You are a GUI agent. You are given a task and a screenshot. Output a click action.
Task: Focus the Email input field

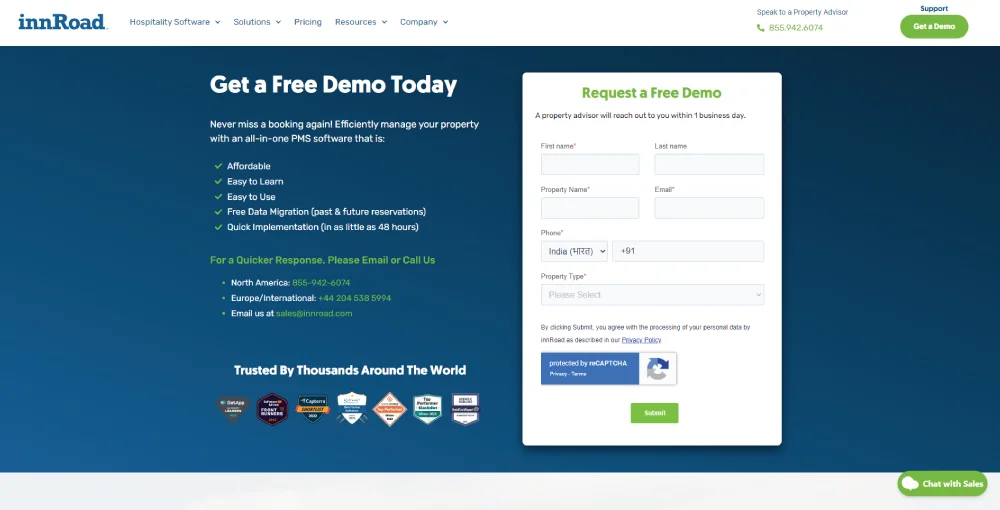(709, 208)
